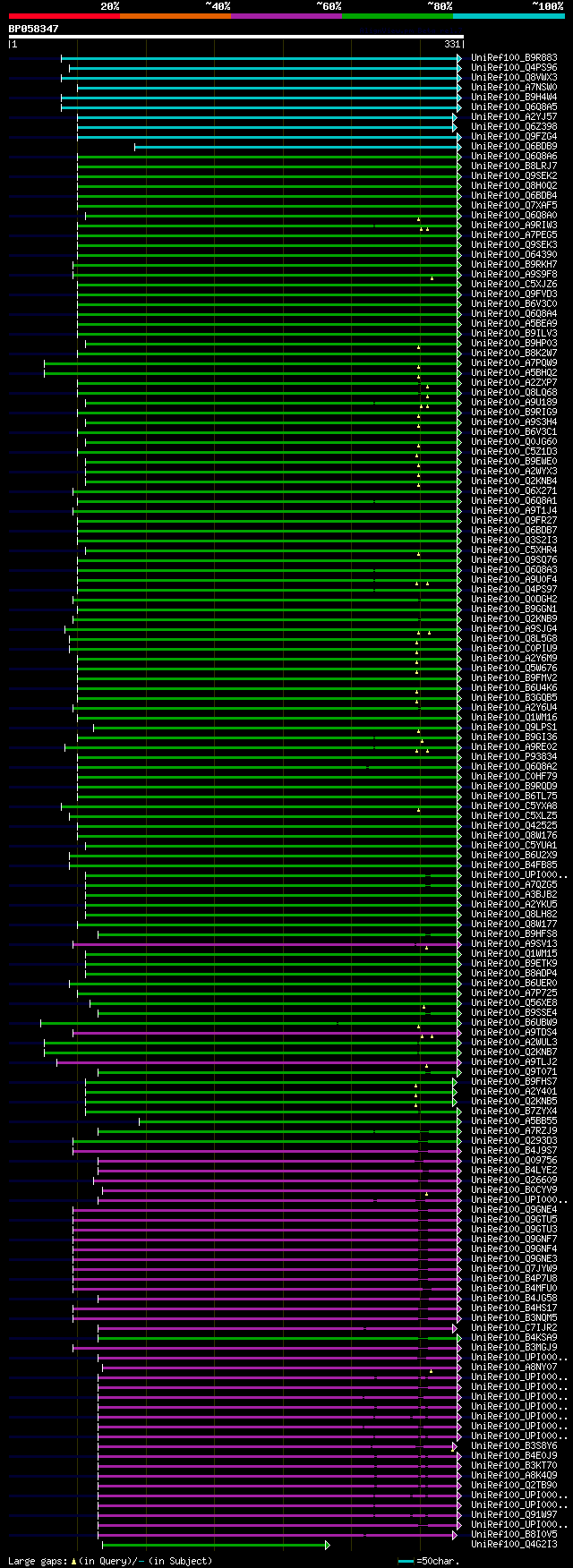Click the arrowhead ending the UniRef100_C7IJR2 bar
This screenshot has width=573, height=1568.
point(455,1328)
